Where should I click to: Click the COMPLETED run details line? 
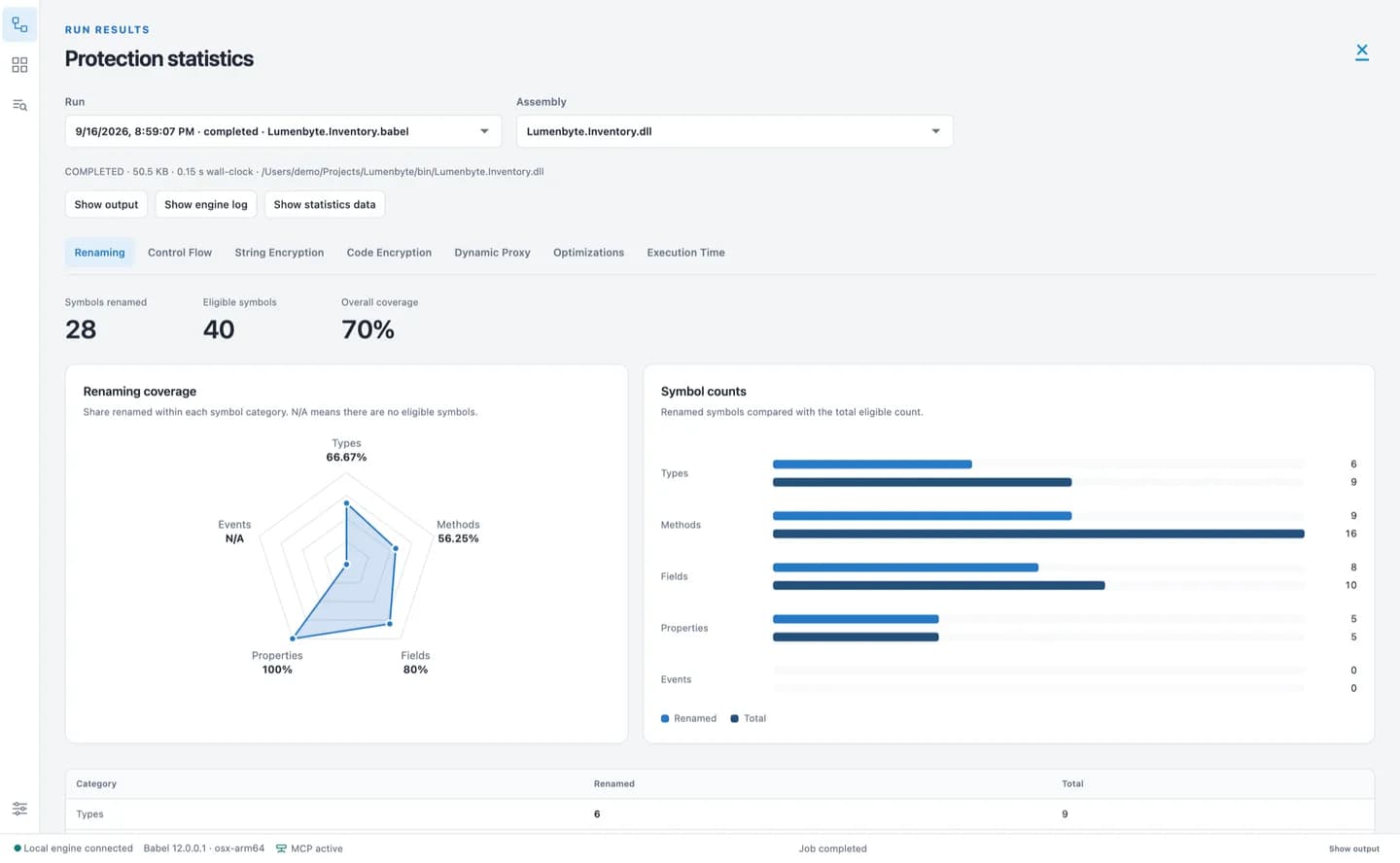(304, 172)
